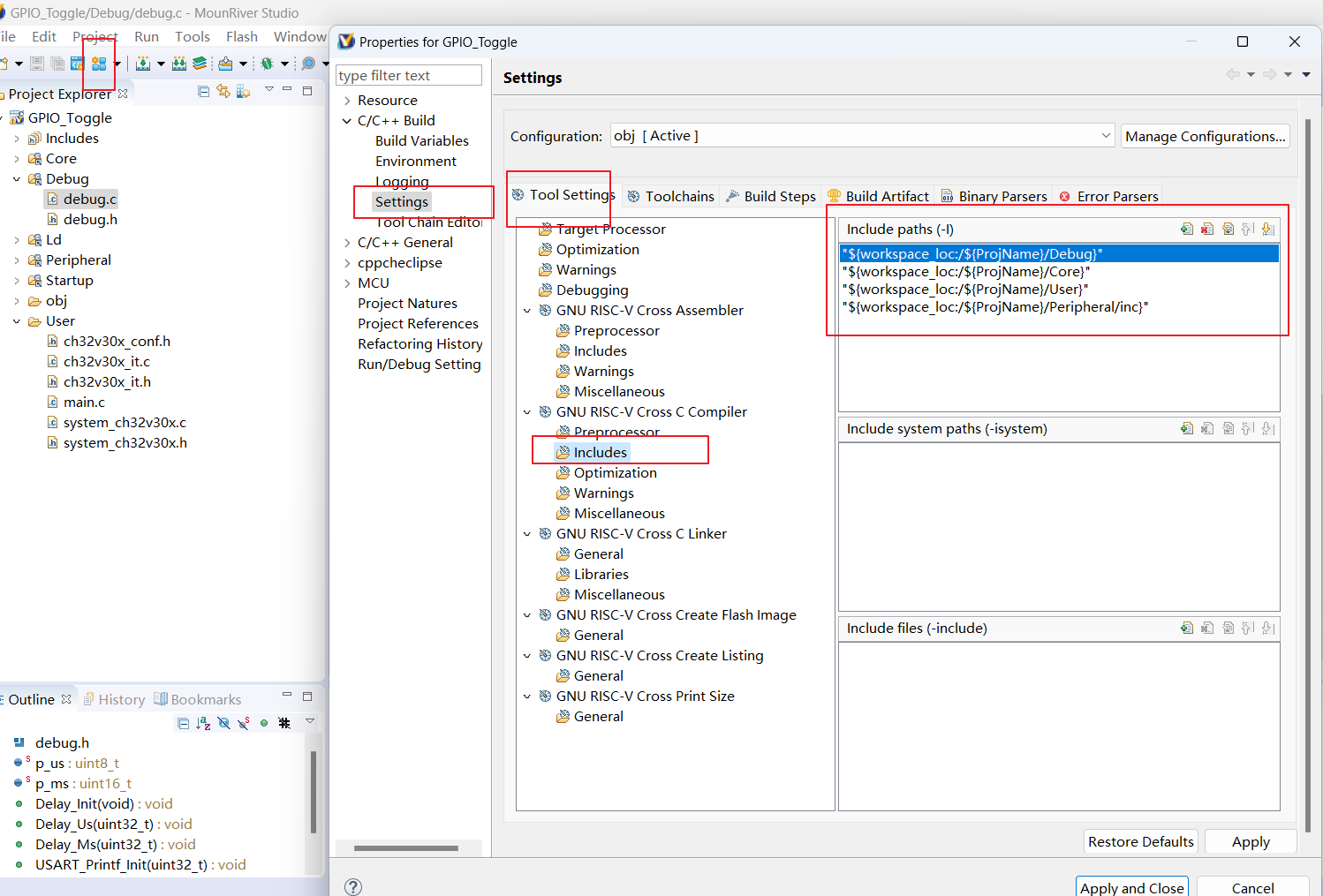
Task: Click the green bug debug icon
Action: 267,64
